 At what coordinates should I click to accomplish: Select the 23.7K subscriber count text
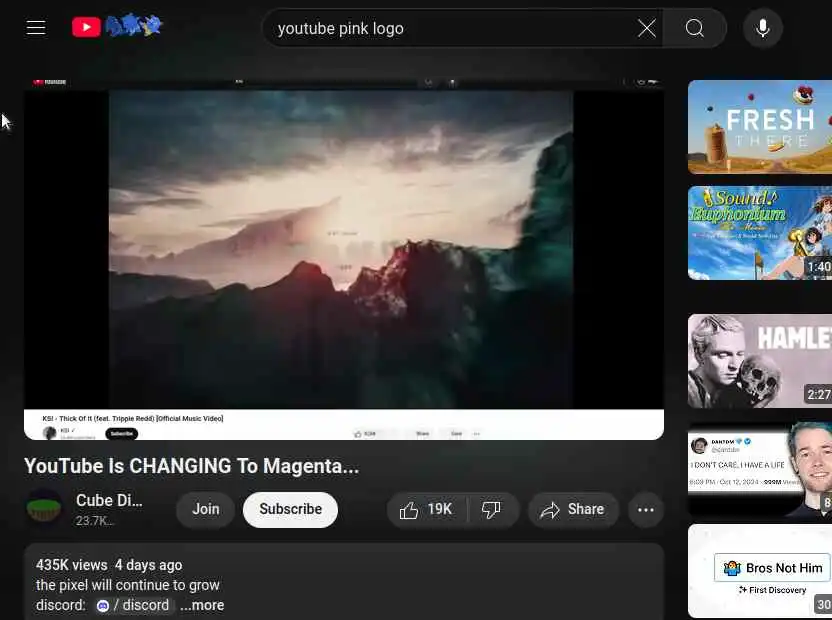pos(94,521)
